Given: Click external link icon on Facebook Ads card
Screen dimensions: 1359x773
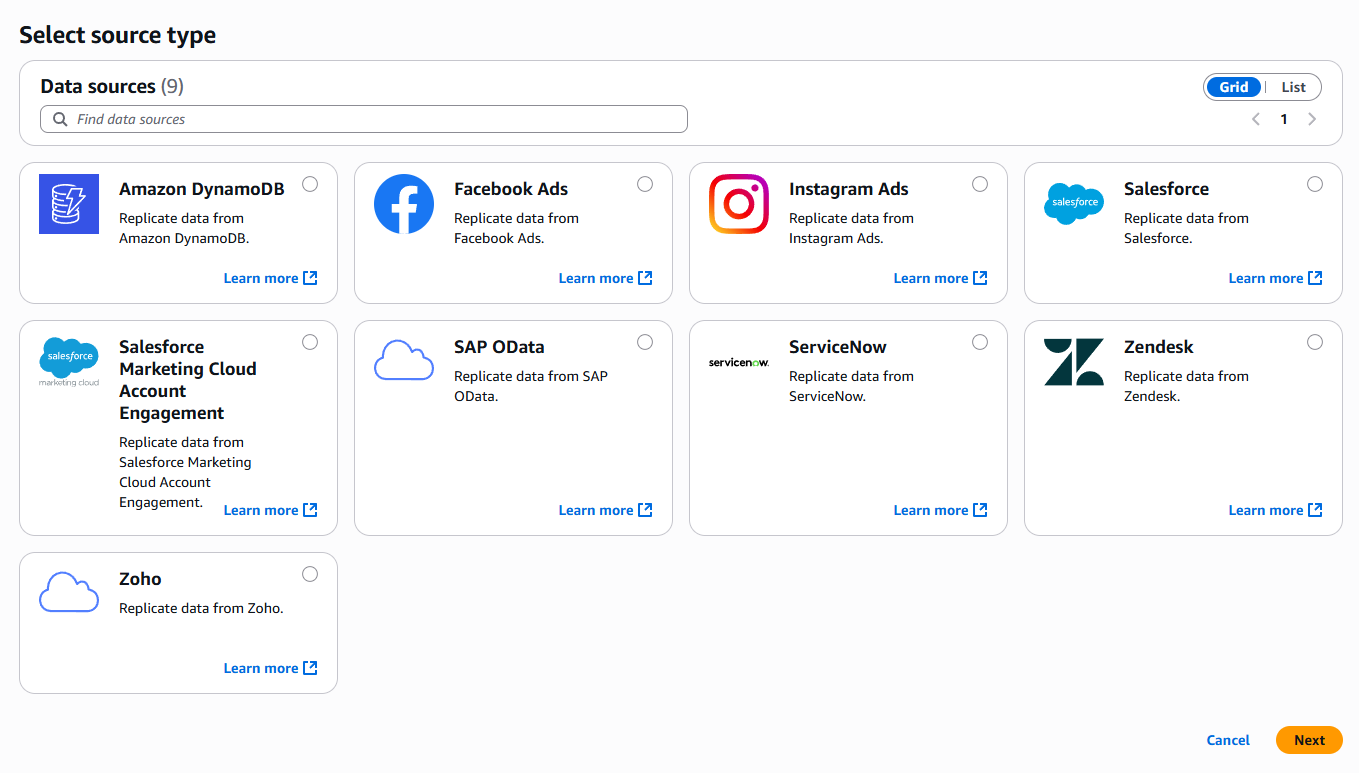Looking at the screenshot, I should coord(645,278).
